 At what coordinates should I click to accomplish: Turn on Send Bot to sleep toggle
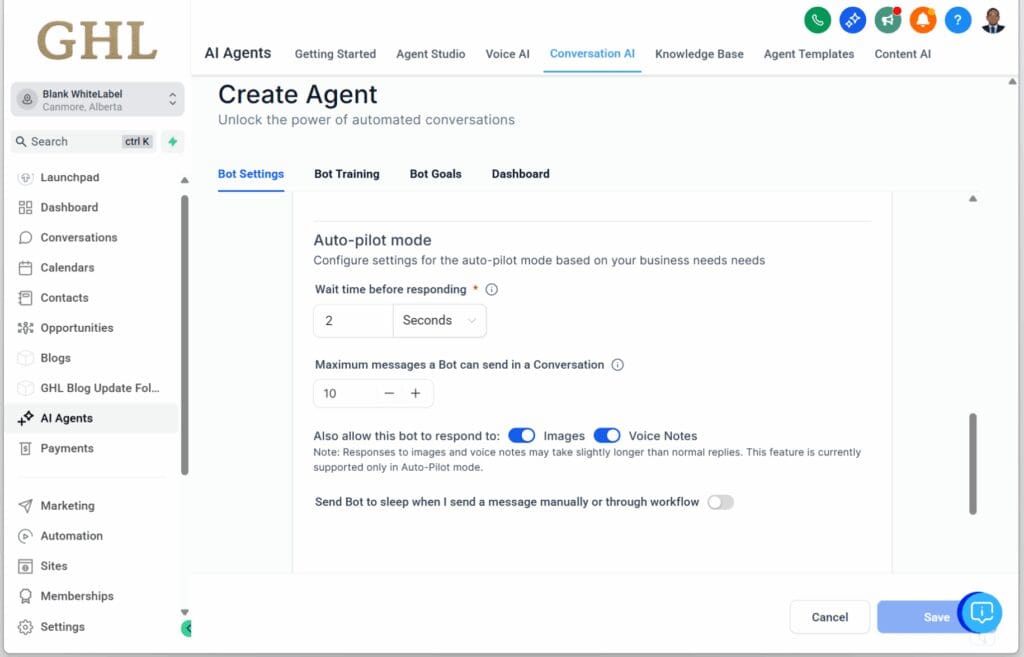point(721,502)
